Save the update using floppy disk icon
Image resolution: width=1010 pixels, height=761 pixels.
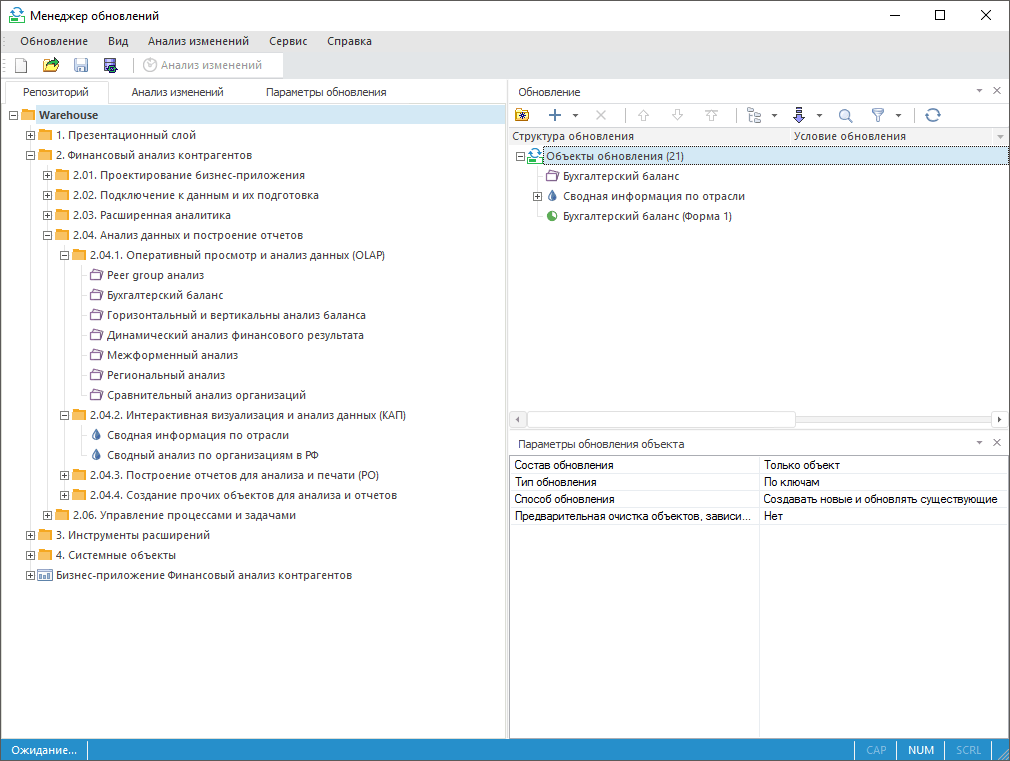point(81,65)
